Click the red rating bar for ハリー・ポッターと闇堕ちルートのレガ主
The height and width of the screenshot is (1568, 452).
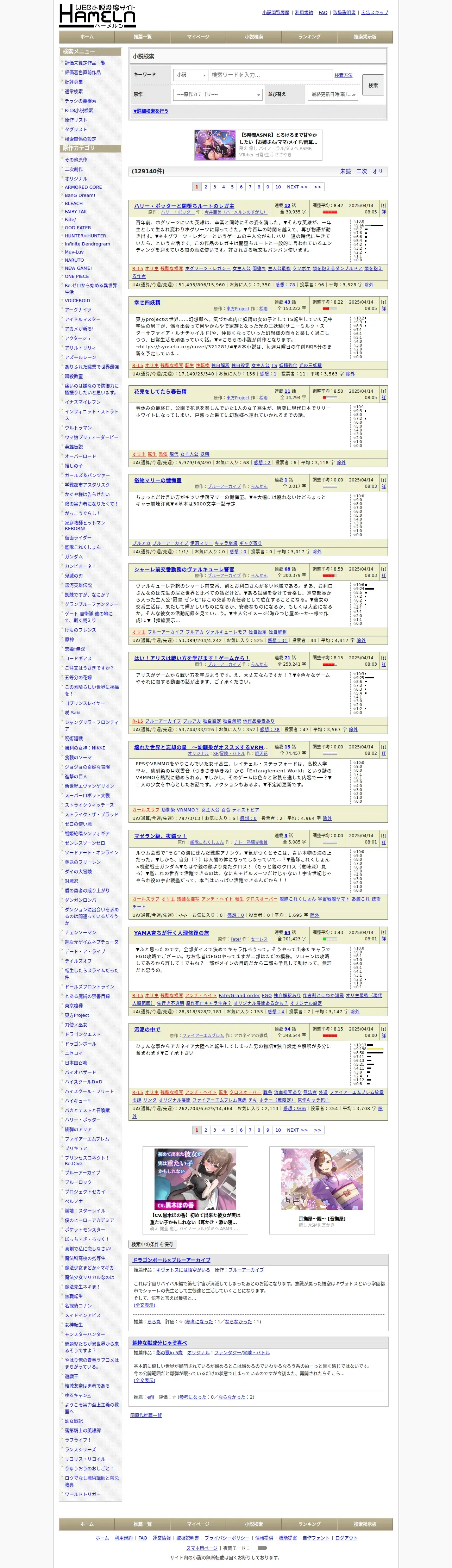[330, 212]
